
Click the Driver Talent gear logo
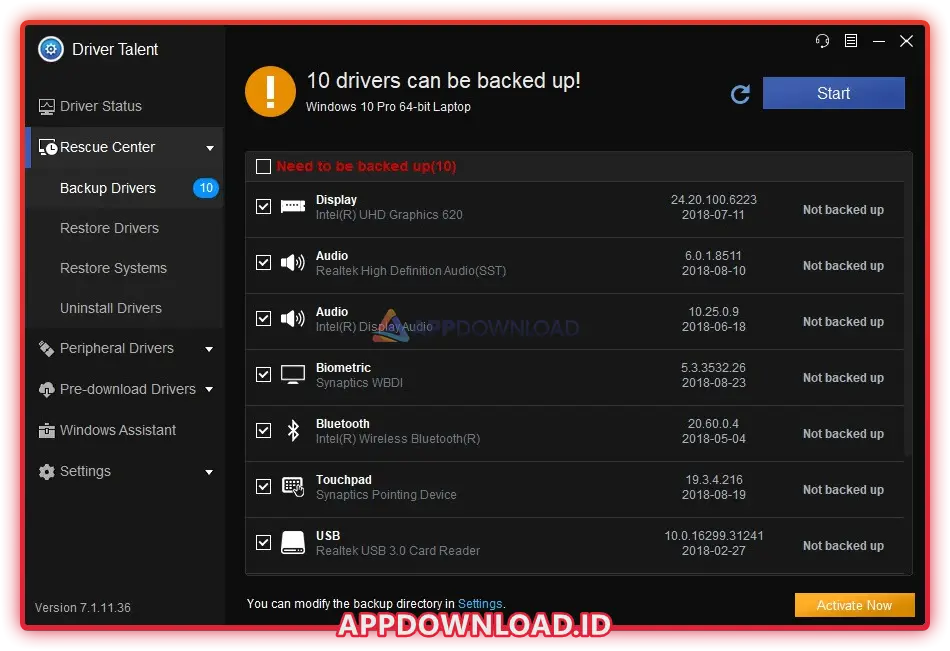(x=50, y=49)
